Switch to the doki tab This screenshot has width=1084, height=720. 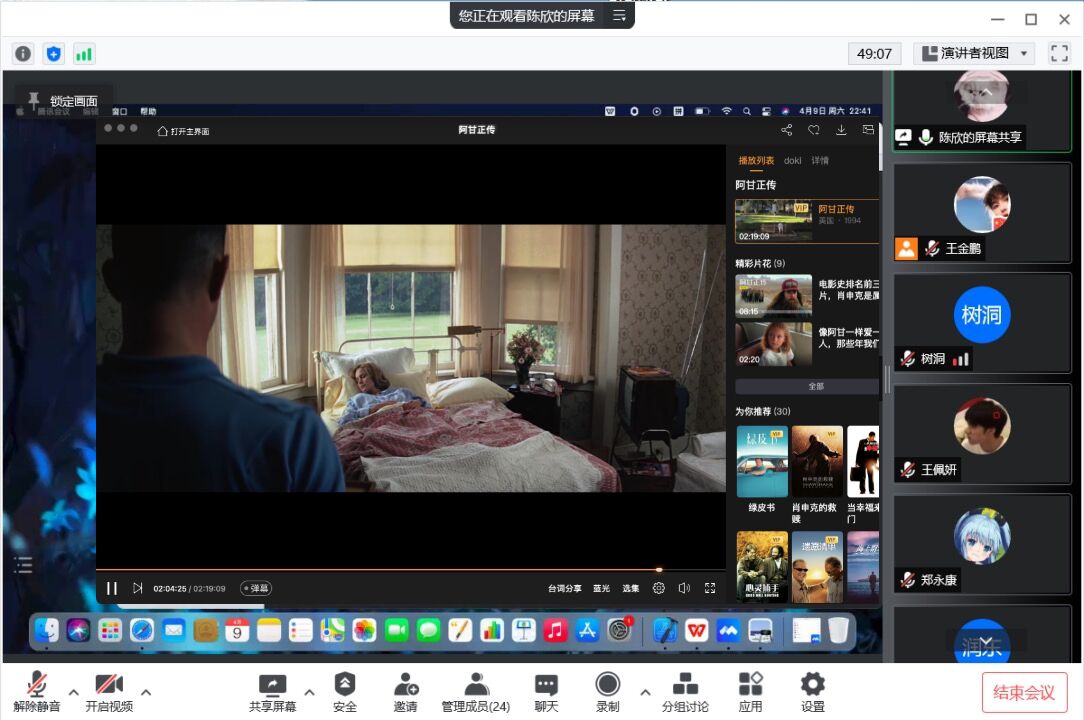click(x=792, y=160)
